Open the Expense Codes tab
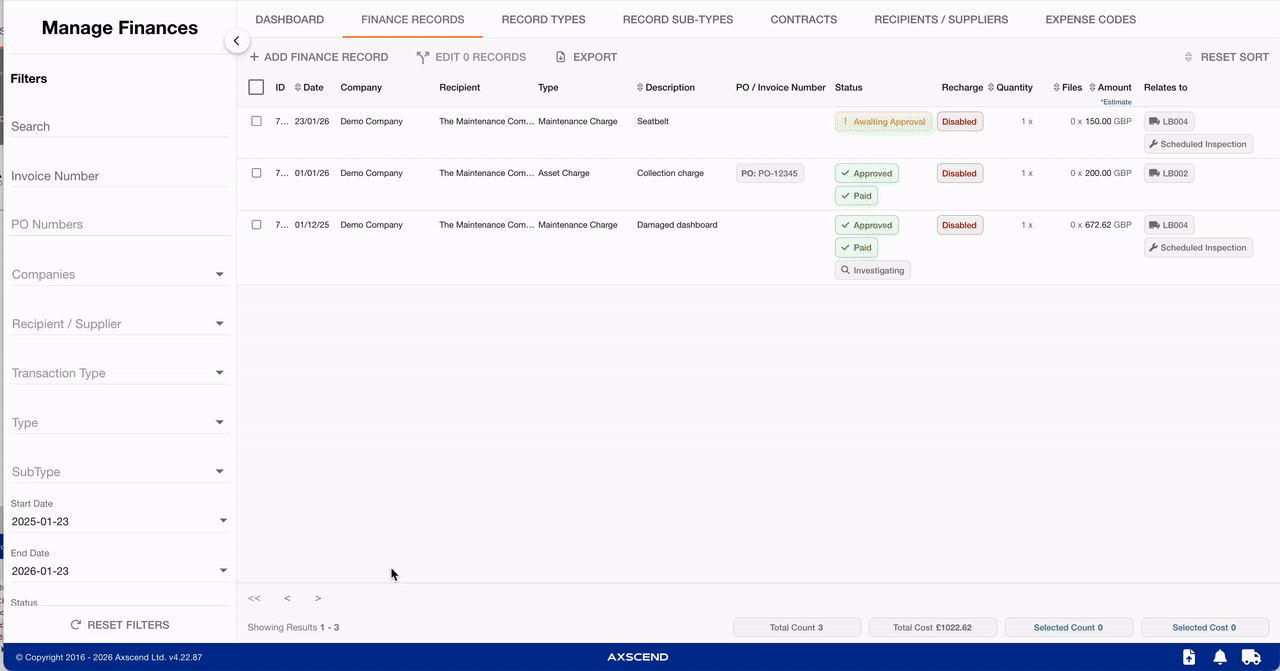This screenshot has height=671, width=1280. tap(1090, 19)
